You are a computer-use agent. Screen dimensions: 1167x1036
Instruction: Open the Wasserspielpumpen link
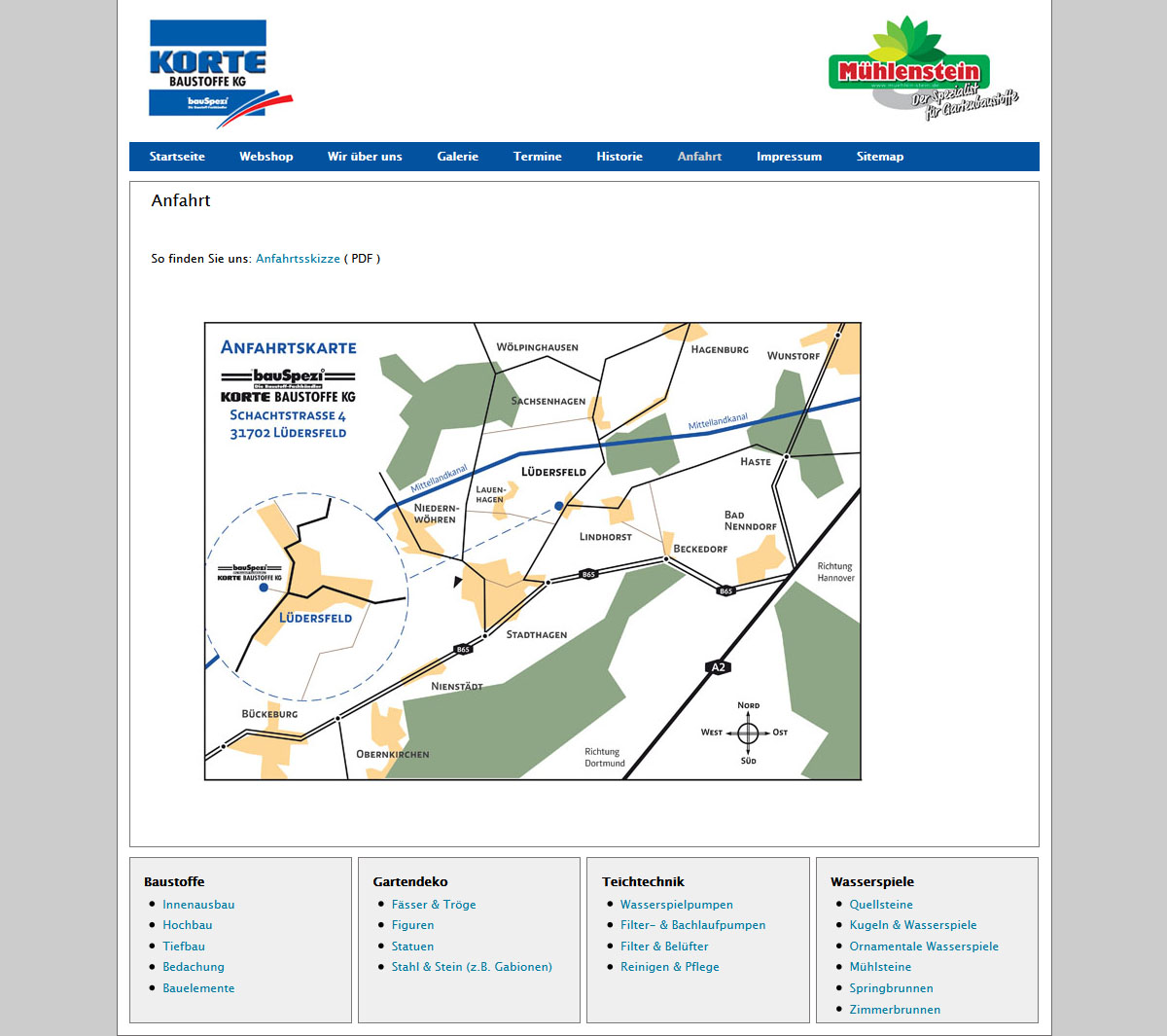pos(676,905)
